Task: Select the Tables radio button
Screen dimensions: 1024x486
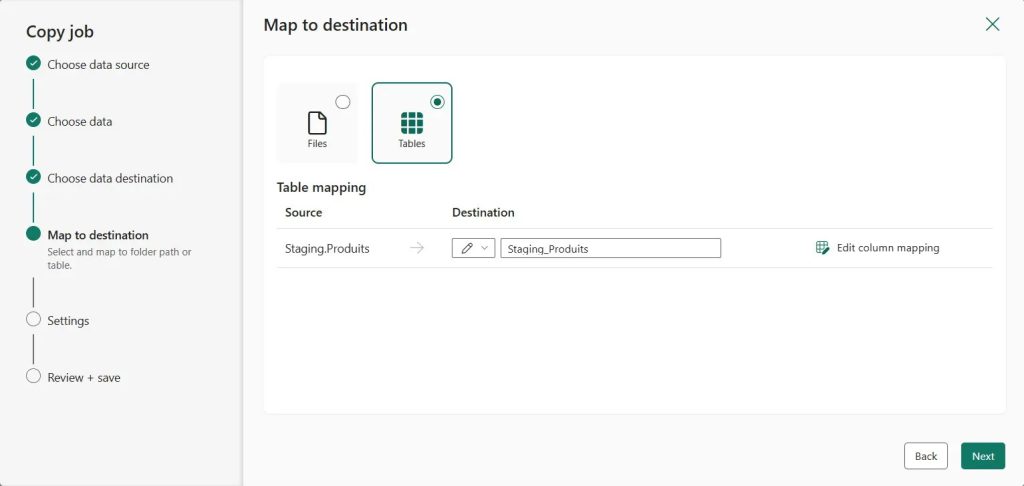Action: point(438,102)
